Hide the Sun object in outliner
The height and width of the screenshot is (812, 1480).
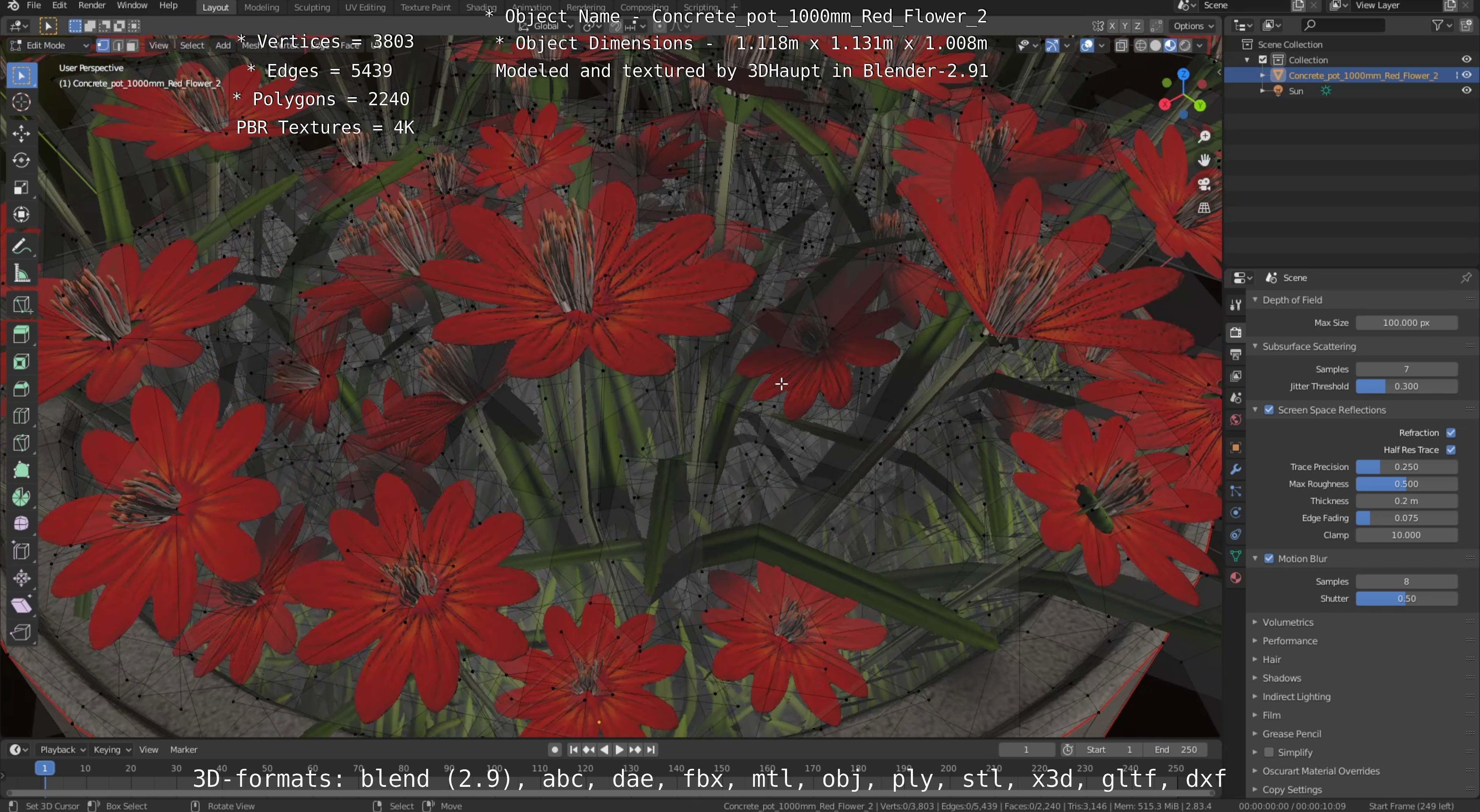[x=1467, y=91]
